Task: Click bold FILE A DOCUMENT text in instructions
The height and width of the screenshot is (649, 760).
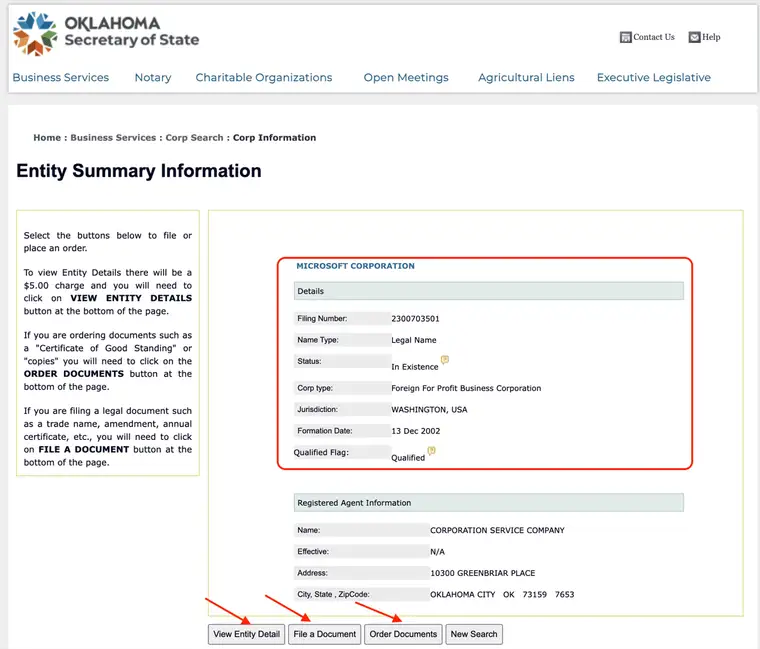Action: pyautogui.click(x=83, y=449)
